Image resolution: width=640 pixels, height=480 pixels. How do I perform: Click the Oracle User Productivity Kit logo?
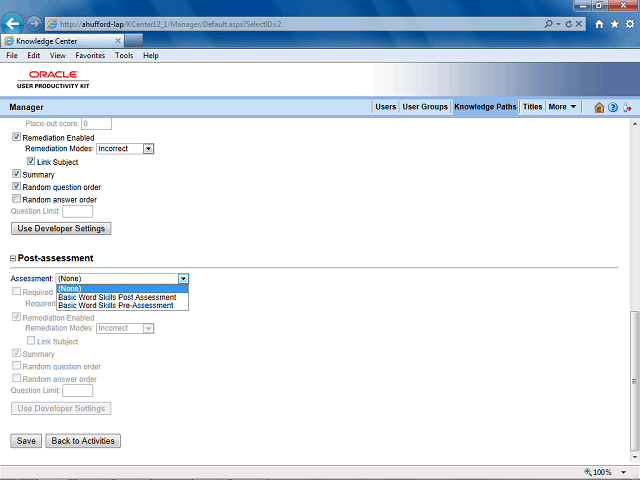pos(53,79)
